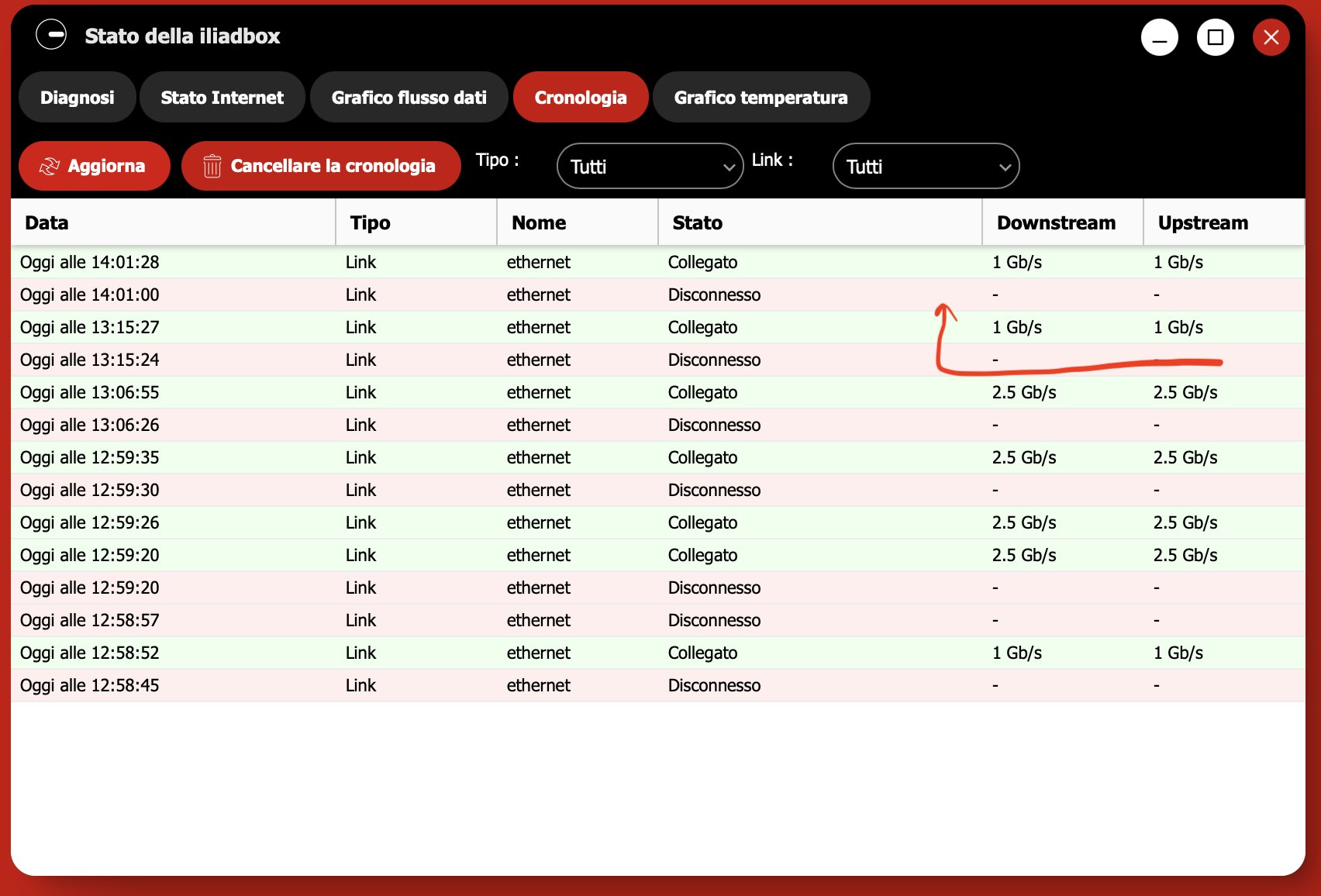Sort by the Data column header
Viewport: 1321px width, 896px height.
point(174,222)
